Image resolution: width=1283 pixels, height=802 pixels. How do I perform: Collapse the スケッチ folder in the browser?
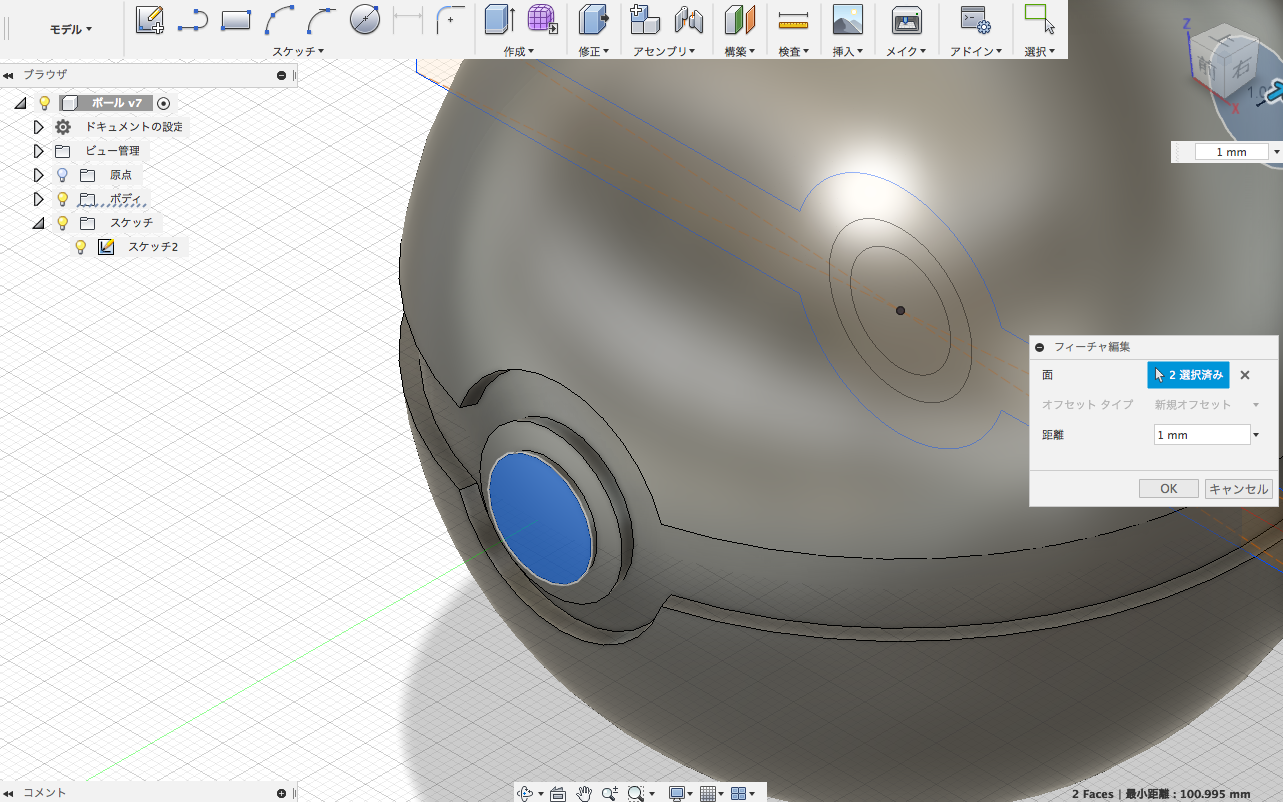(39, 223)
